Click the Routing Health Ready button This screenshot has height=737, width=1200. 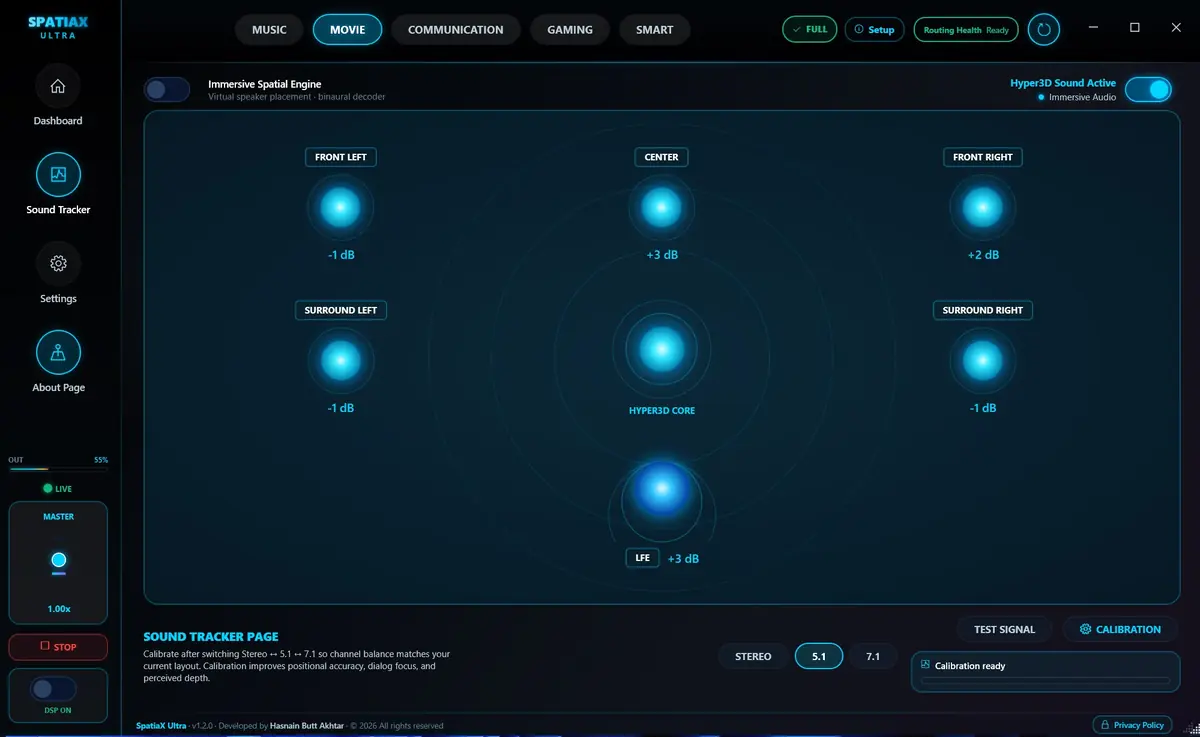click(966, 29)
